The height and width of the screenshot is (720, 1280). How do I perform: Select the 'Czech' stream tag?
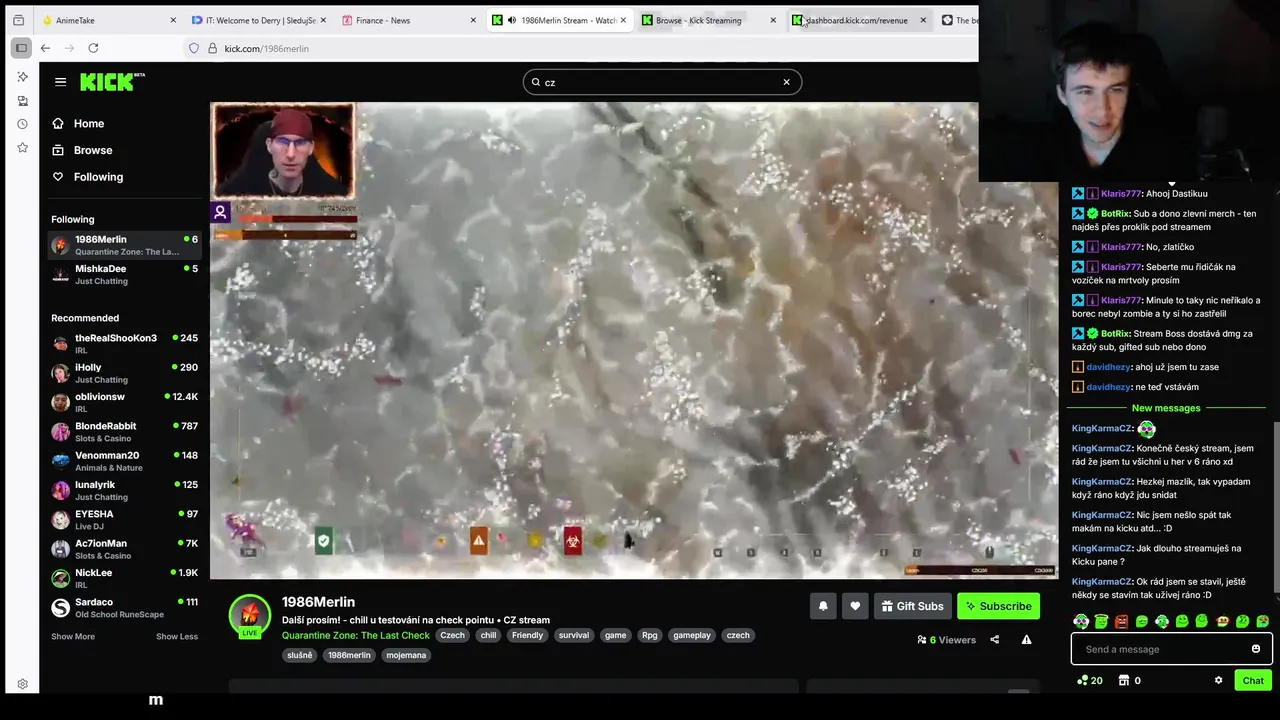tap(453, 635)
